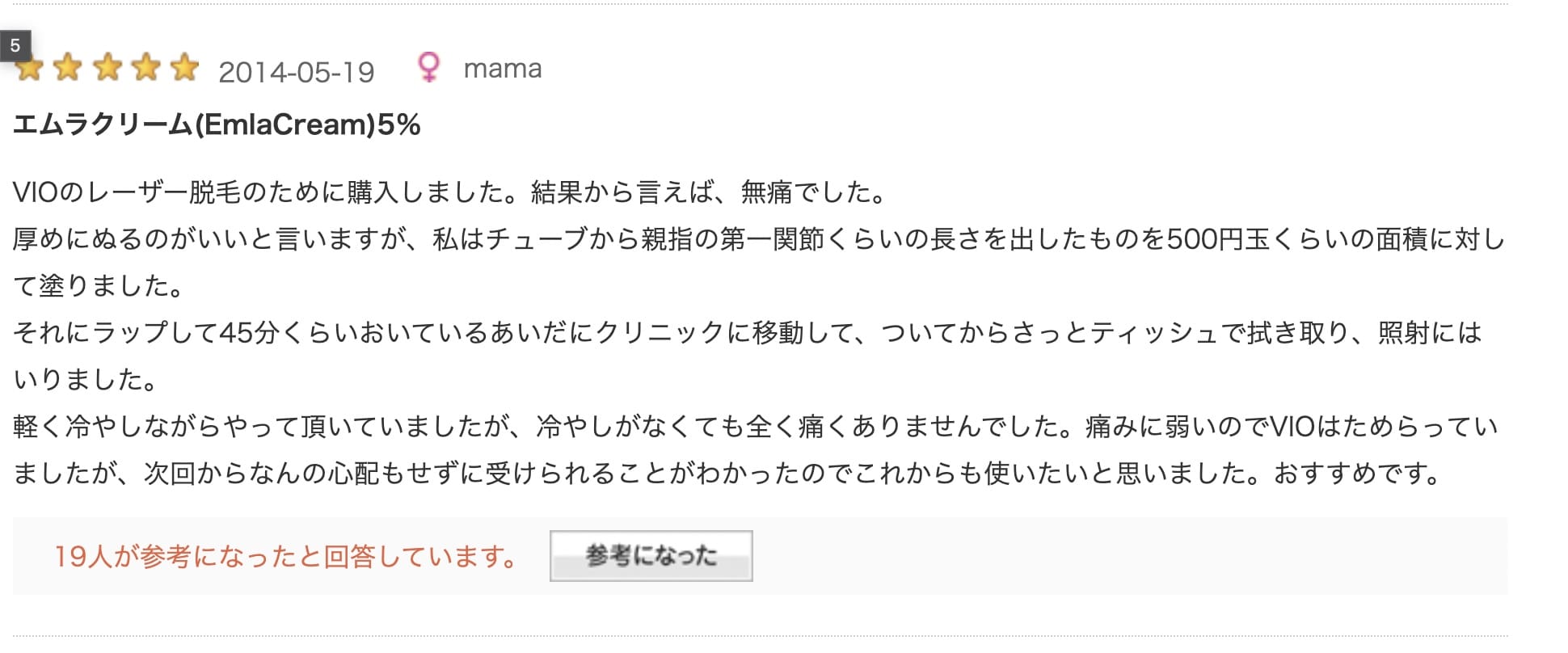Click the 19人が参考になった count text

[x=285, y=557]
